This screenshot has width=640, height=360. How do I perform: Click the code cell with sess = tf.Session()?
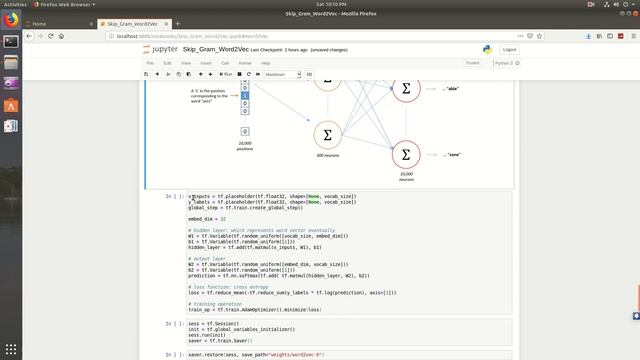pos(349,332)
